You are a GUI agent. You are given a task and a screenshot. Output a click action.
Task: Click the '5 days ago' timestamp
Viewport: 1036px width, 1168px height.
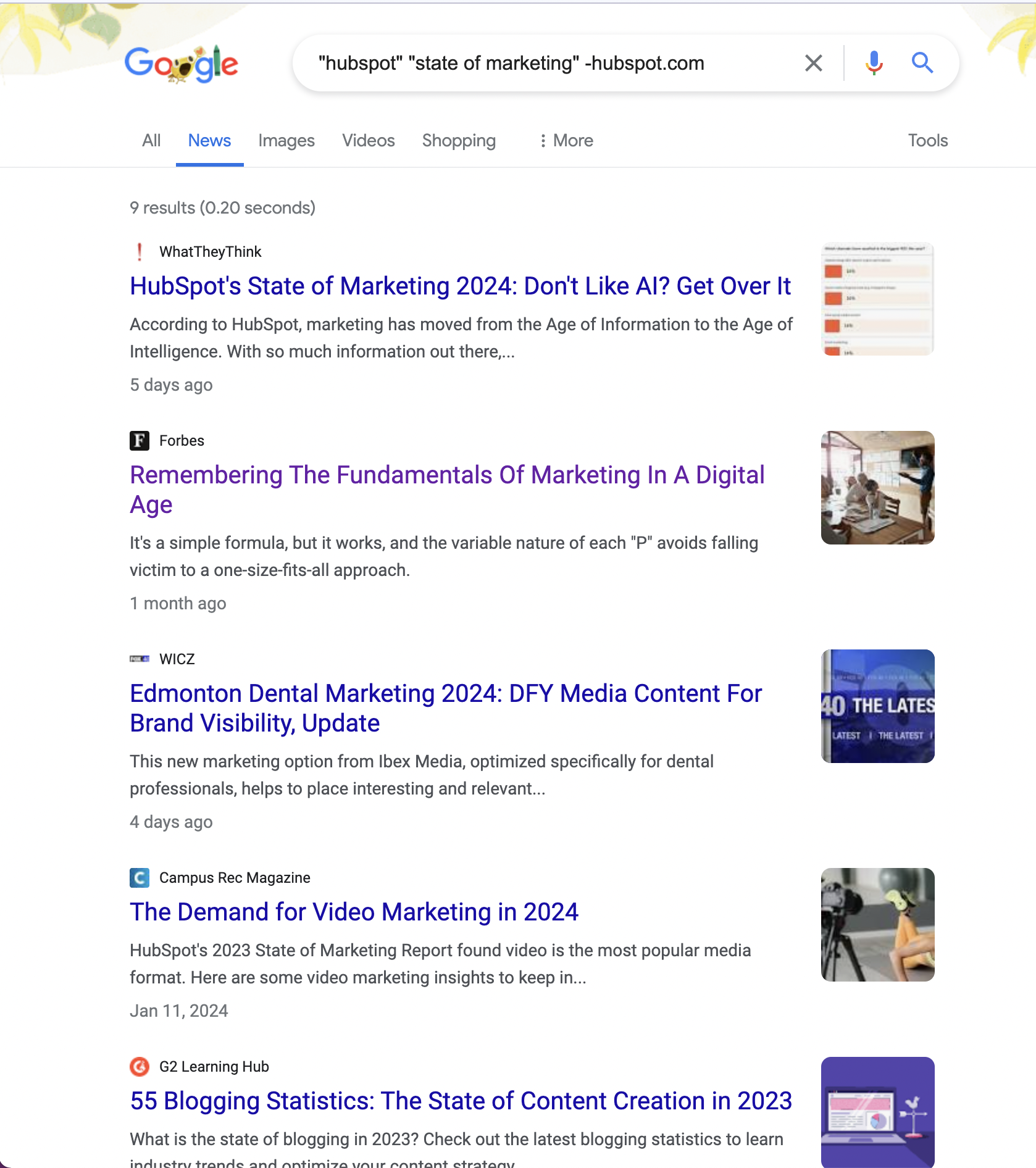click(171, 385)
